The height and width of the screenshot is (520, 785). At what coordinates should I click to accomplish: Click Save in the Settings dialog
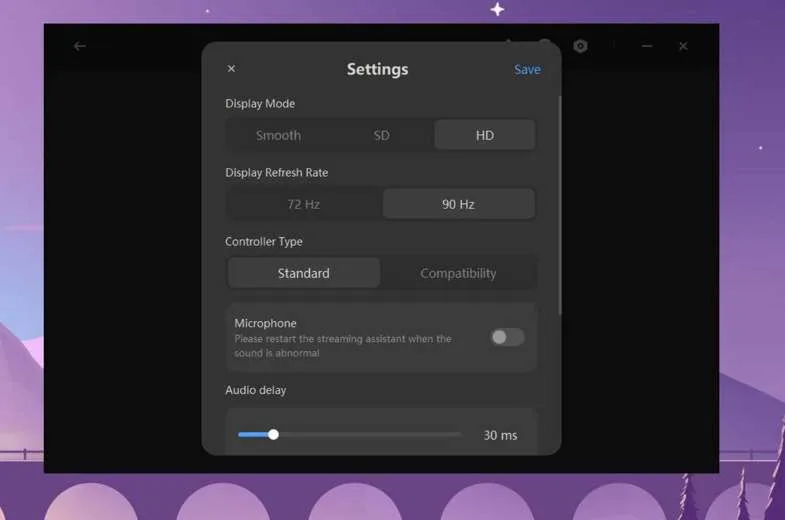(x=527, y=70)
